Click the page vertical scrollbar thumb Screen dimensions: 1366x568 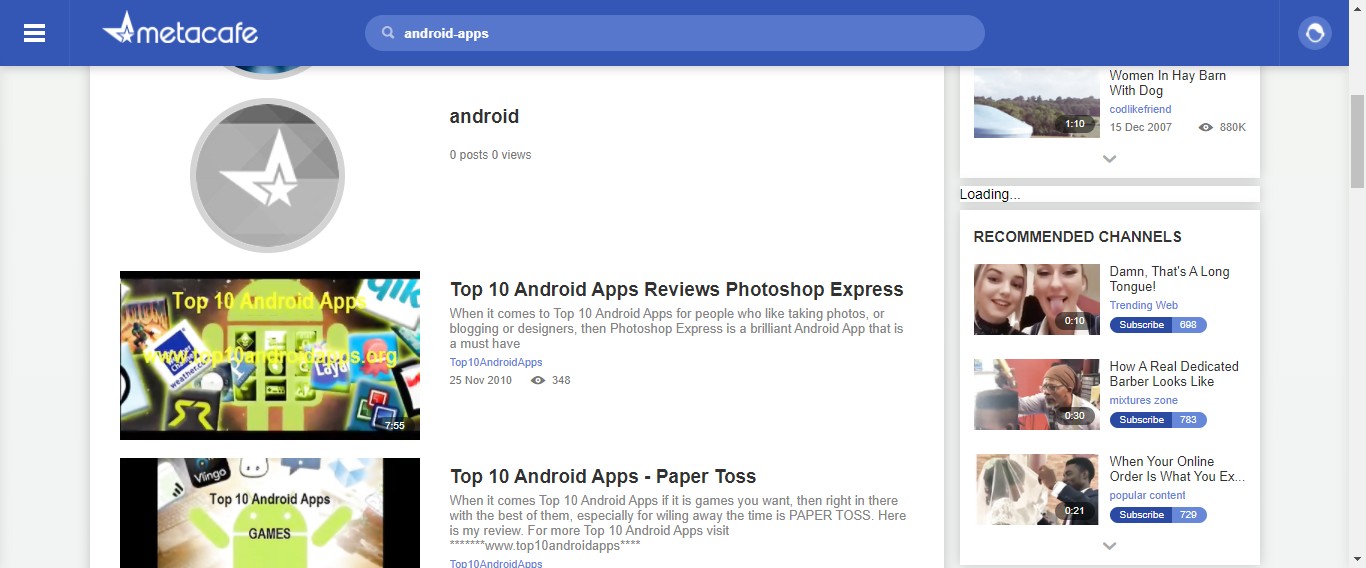(1357, 141)
